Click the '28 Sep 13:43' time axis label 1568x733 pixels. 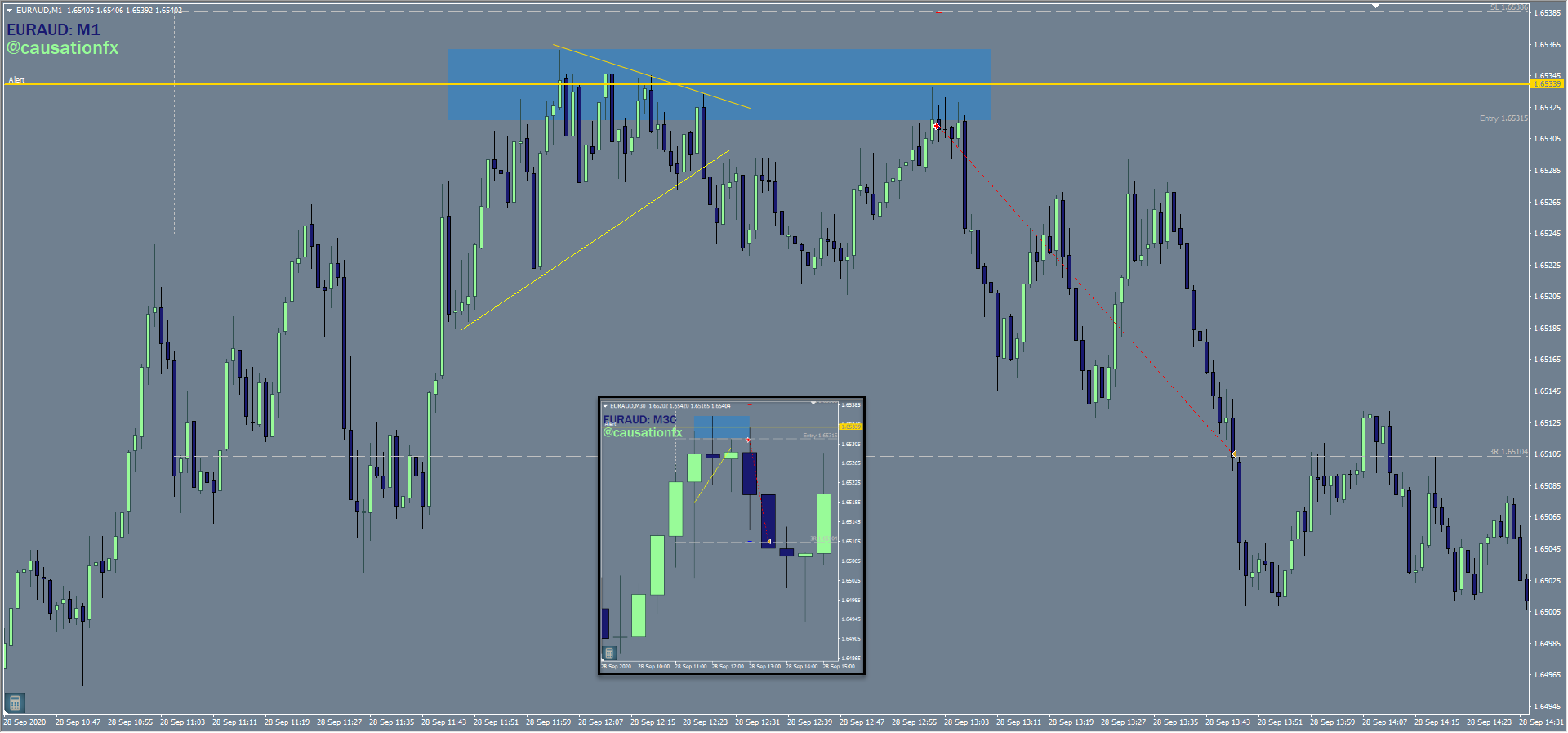(1227, 722)
